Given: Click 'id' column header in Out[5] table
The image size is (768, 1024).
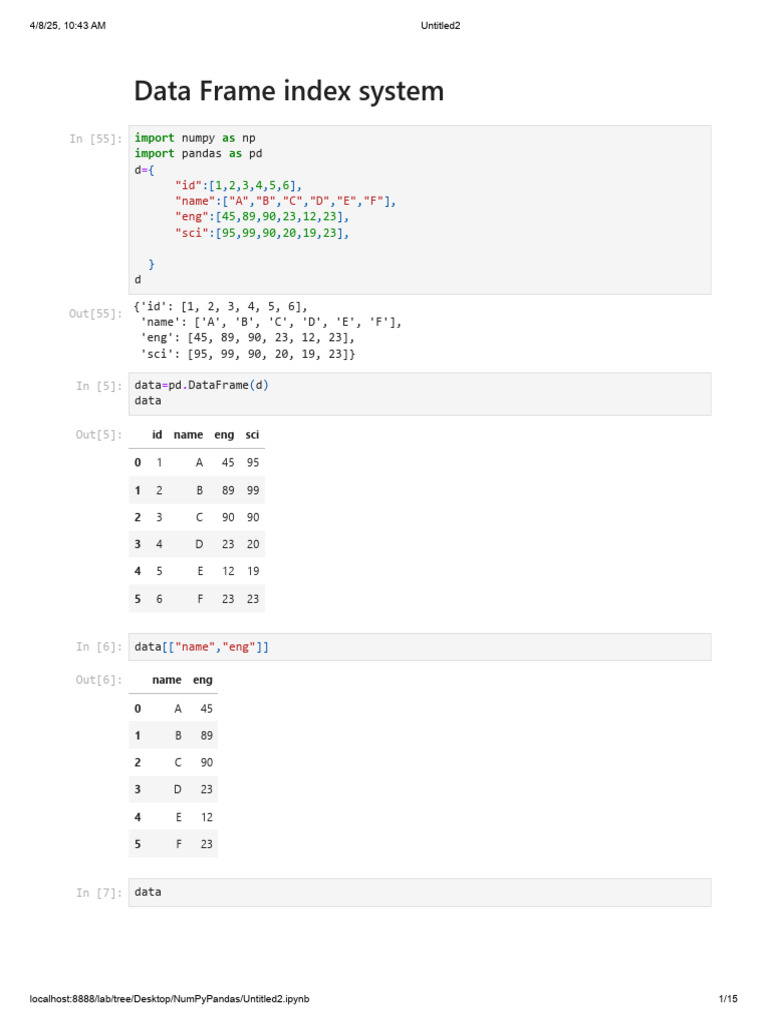Looking at the screenshot, I should click(x=157, y=435).
